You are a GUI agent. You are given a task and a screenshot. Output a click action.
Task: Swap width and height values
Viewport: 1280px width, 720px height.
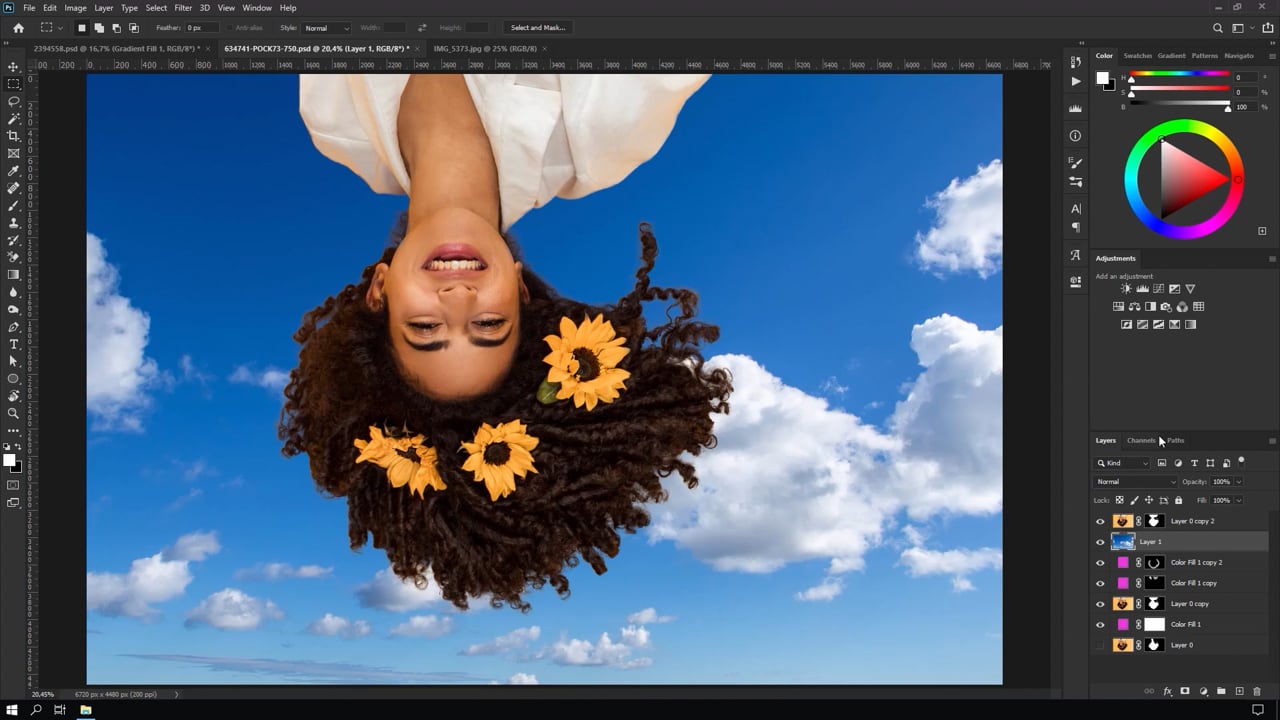(x=422, y=28)
